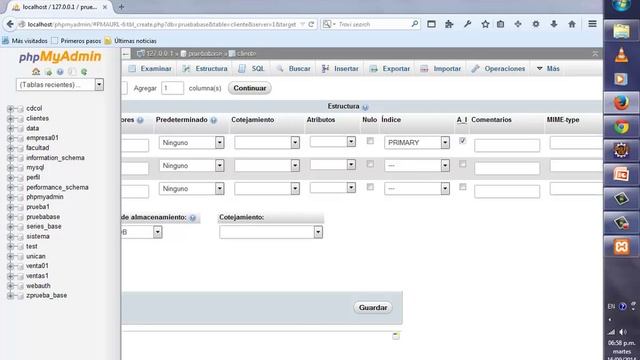Click the Agregar columns number field

point(172,88)
